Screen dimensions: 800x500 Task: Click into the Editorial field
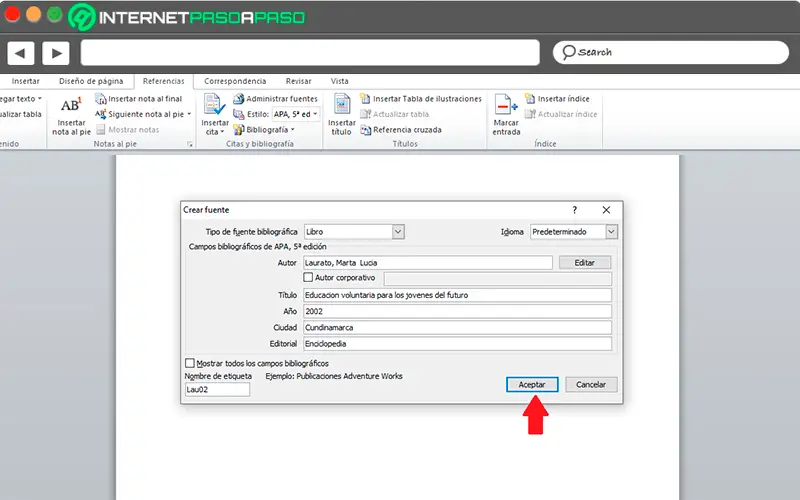coord(457,344)
